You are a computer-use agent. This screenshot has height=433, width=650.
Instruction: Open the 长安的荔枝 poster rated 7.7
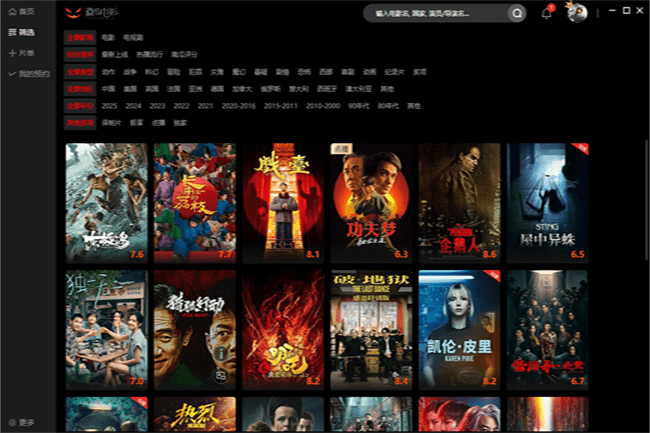coord(195,203)
